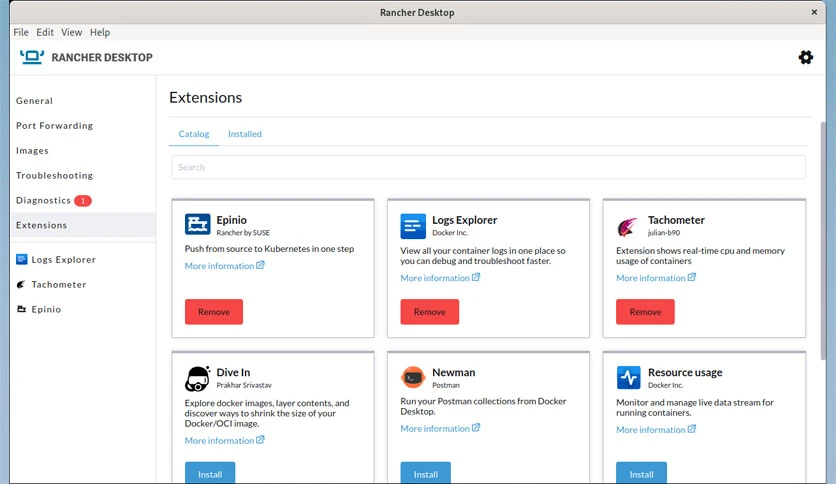This screenshot has width=836, height=484.
Task: Click 'Docker Inc.' under Resource usage
Action: [665, 385]
